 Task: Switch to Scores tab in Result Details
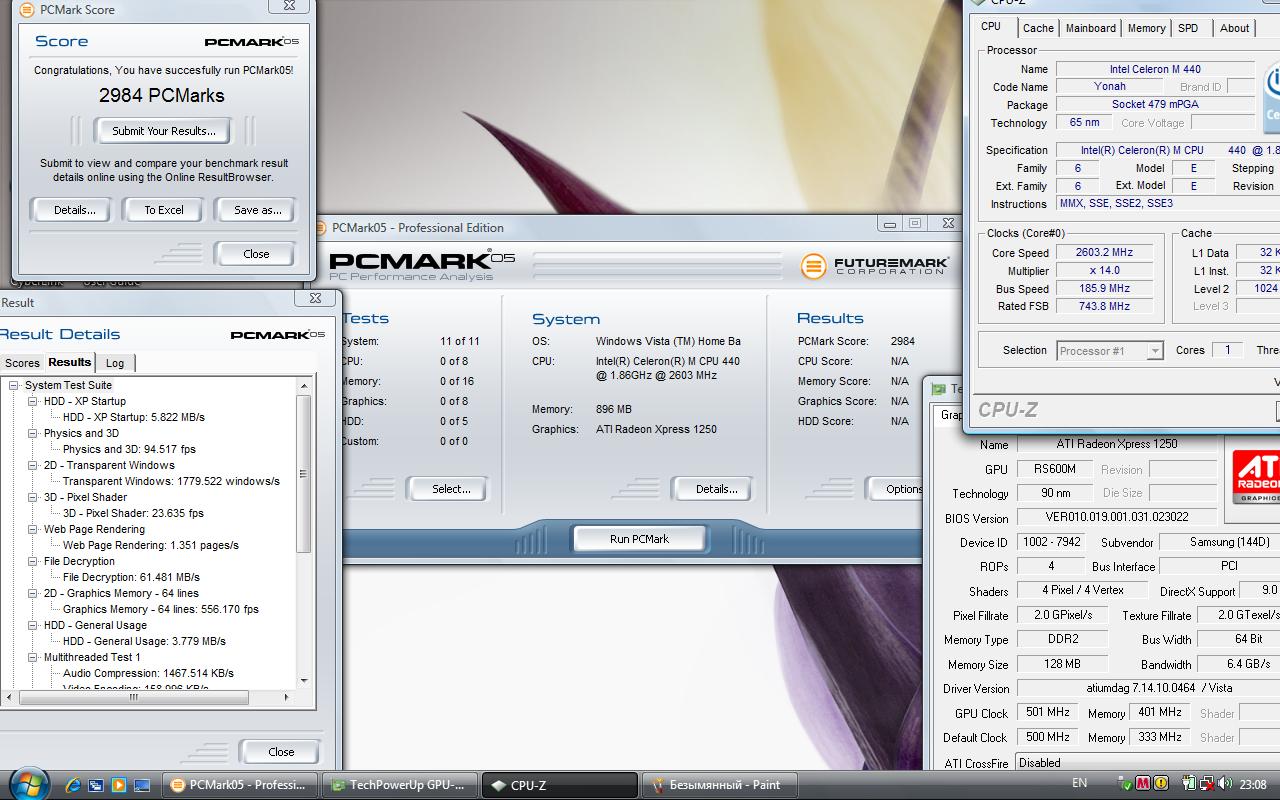coord(22,363)
